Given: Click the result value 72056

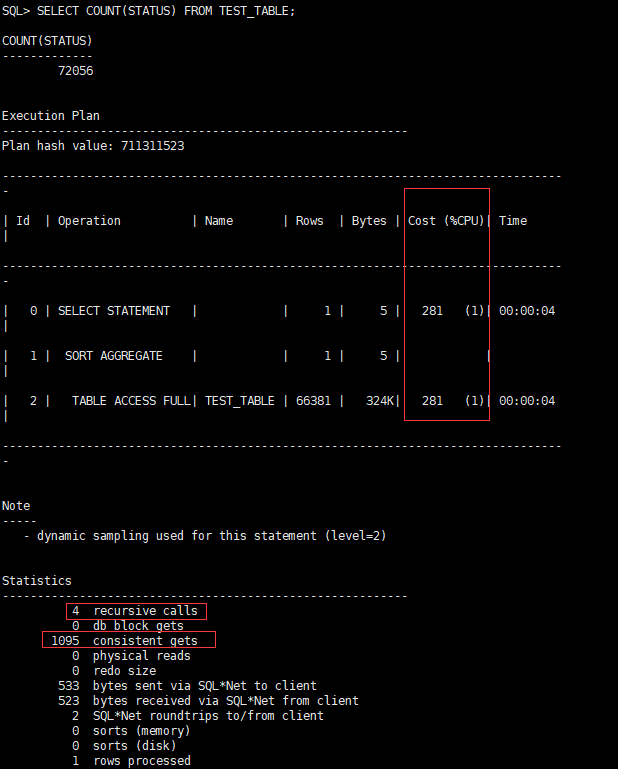Looking at the screenshot, I should pos(76,71).
